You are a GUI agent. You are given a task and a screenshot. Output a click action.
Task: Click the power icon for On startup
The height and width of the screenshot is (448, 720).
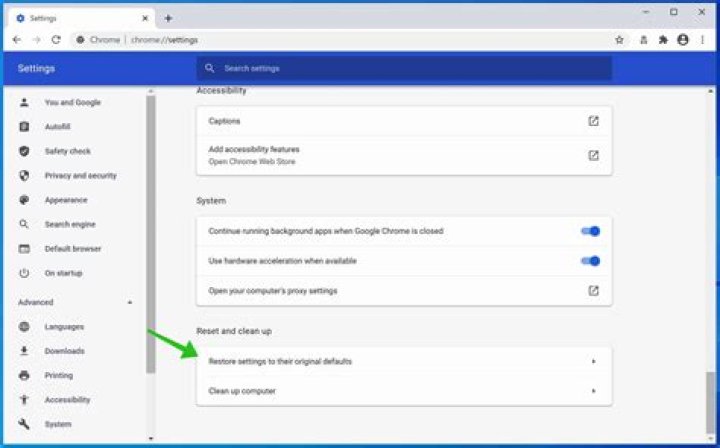[x=24, y=273]
